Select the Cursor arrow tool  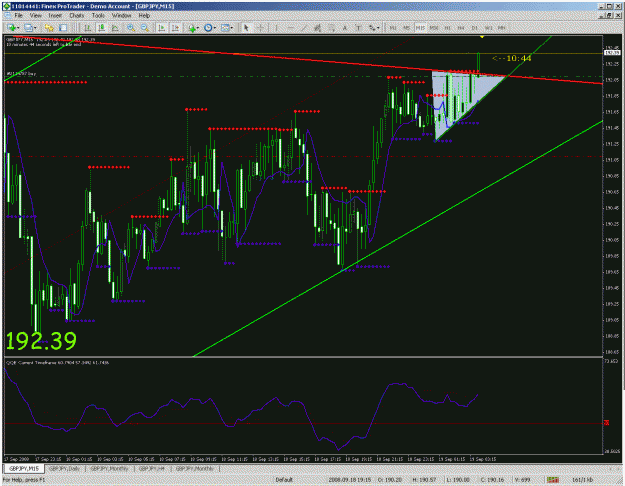(x=246, y=28)
